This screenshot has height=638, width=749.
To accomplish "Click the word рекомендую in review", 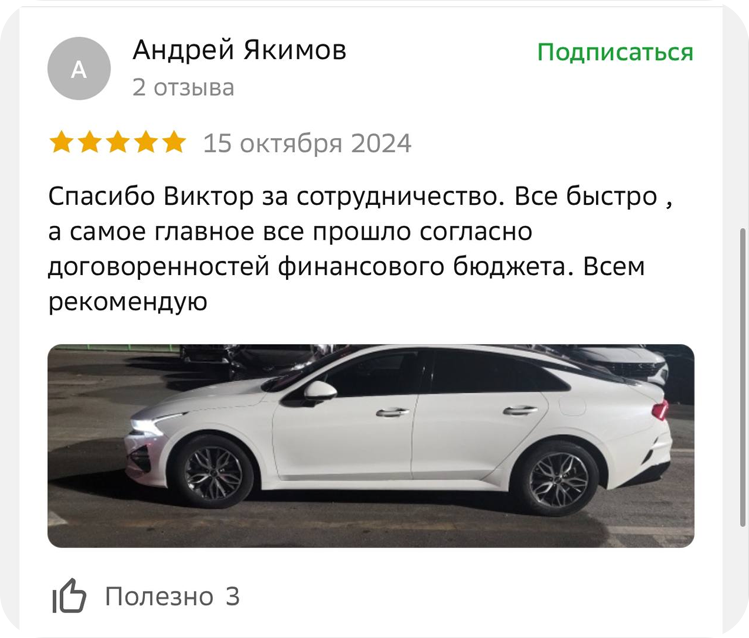I will [x=128, y=302].
